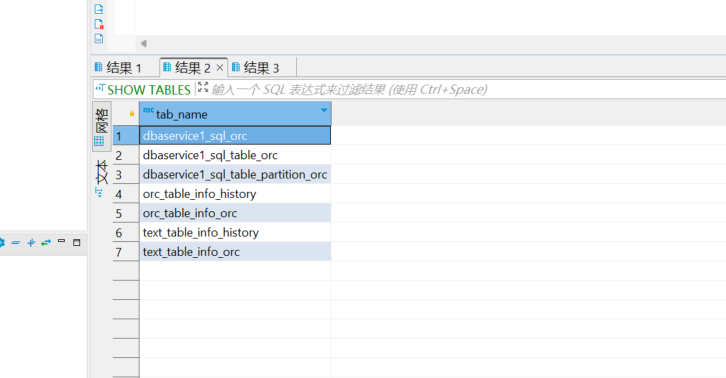The image size is (726, 378).
Task: Select cell dbaservice1_sql_table_orc
Action: coord(235,155)
